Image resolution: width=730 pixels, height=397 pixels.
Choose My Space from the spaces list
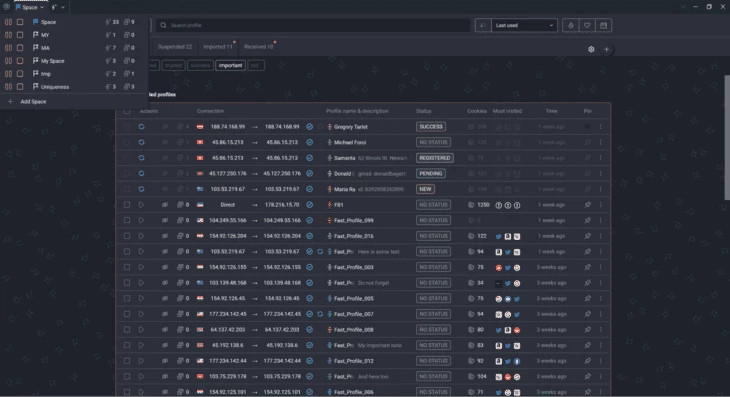pos(53,61)
